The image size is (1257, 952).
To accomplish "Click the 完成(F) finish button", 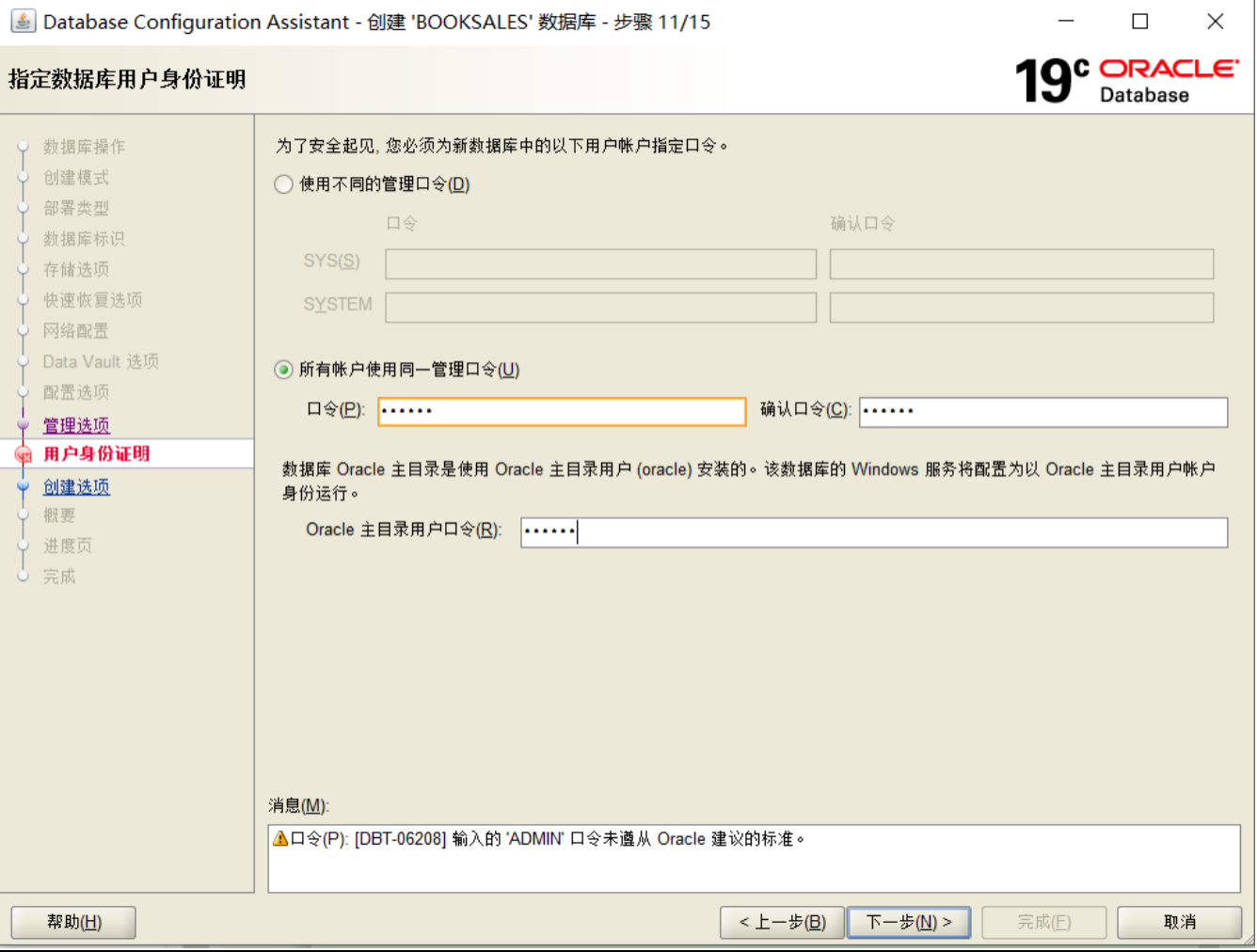I will 1044,922.
